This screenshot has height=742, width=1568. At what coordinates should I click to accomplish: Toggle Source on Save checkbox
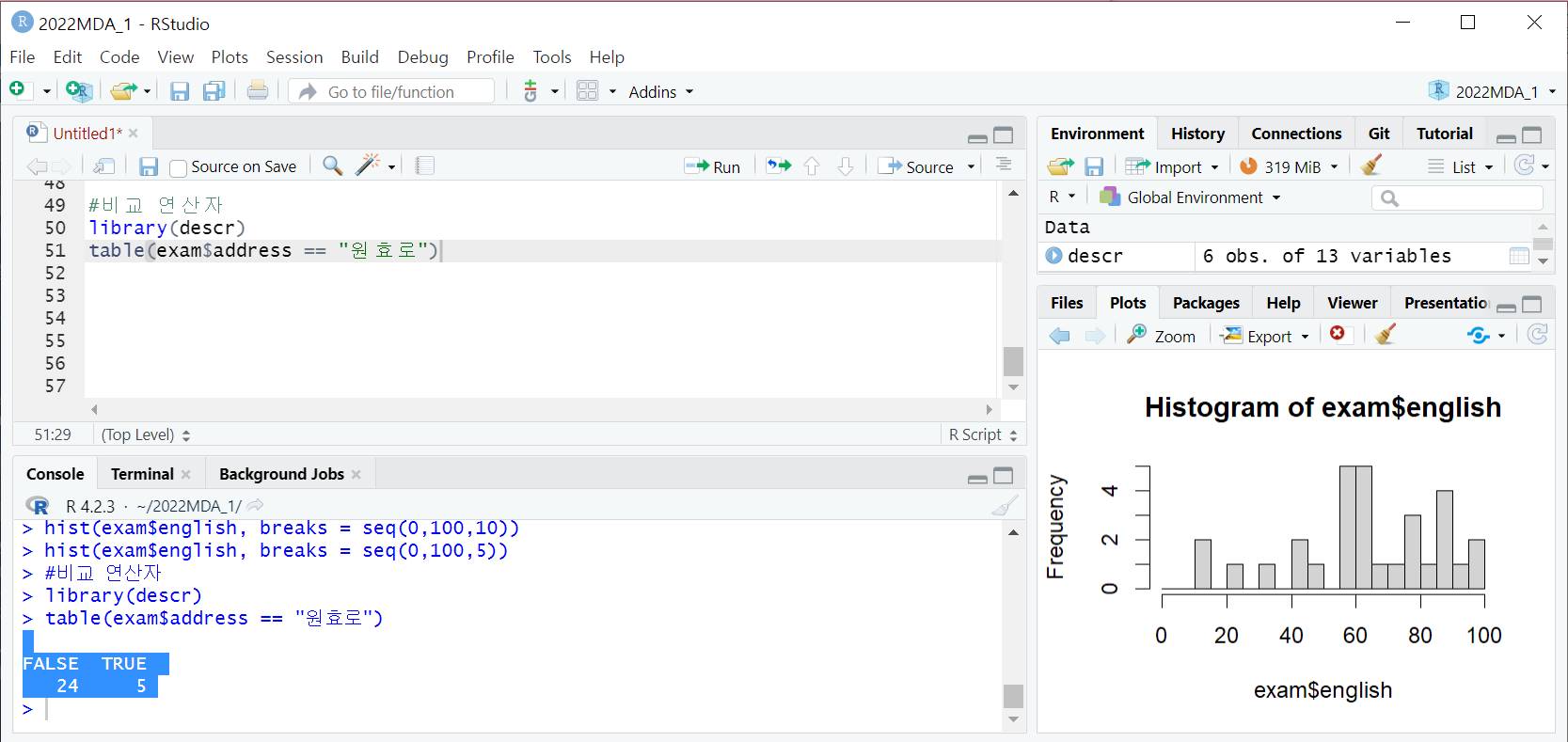coord(178,167)
